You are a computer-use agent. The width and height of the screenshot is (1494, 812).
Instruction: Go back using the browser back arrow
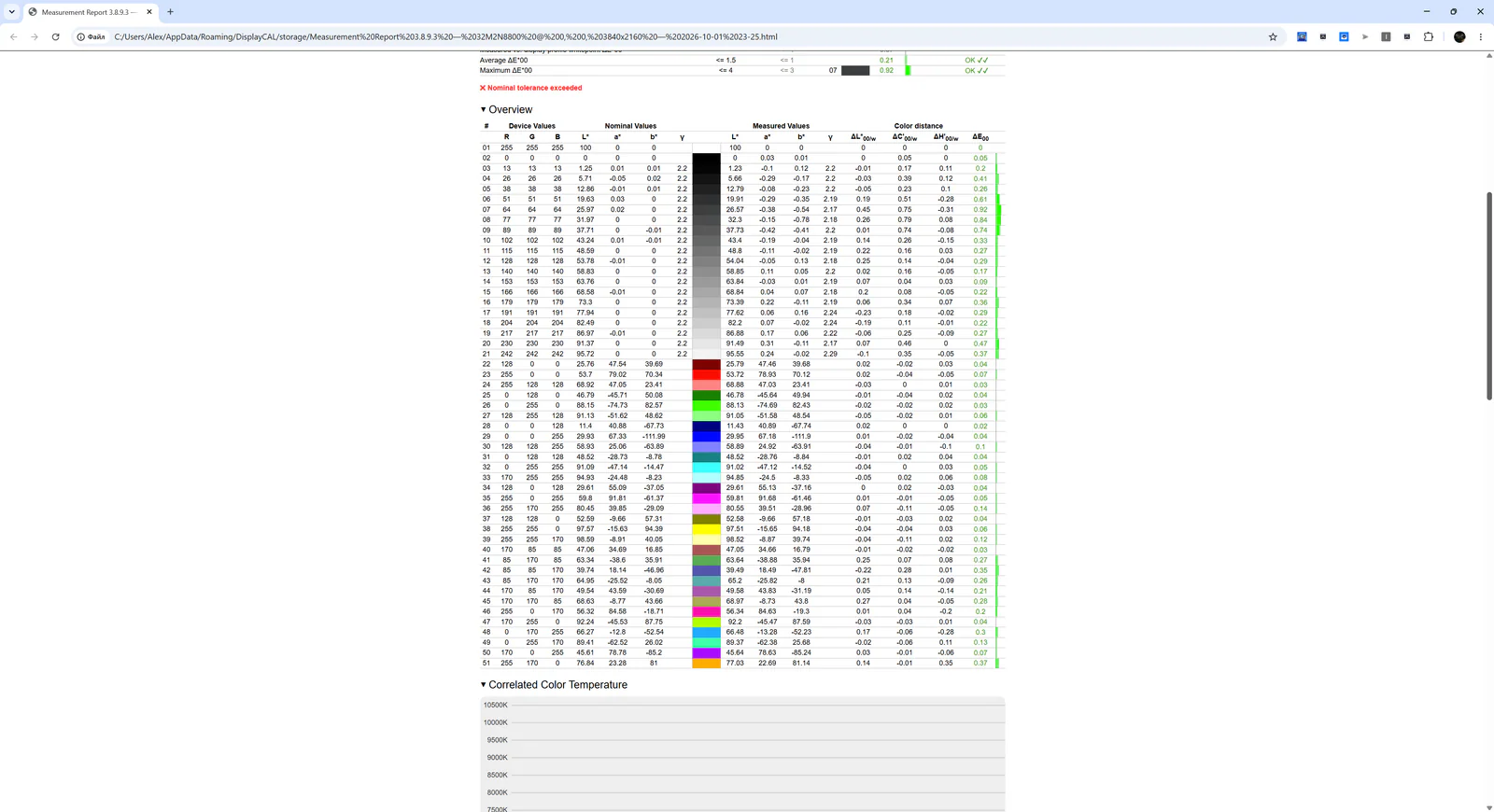pyautogui.click(x=13, y=37)
